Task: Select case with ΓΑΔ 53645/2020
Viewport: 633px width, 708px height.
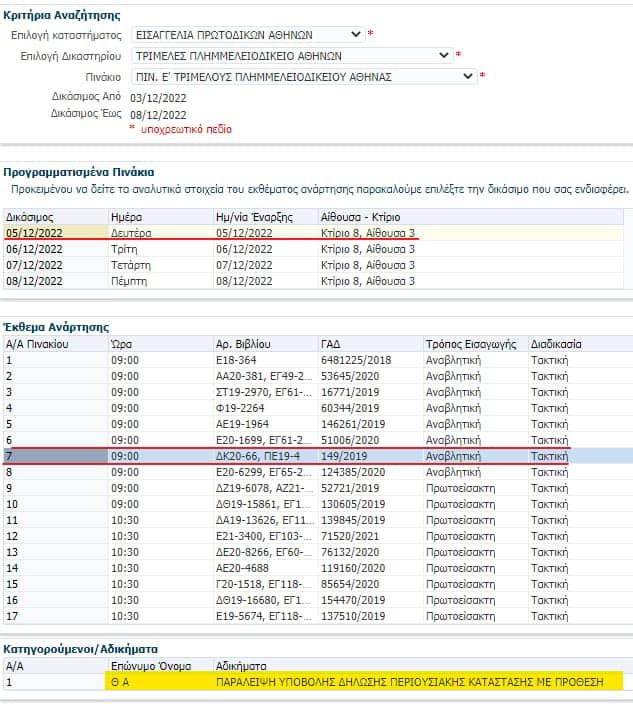Action: pyautogui.click(x=318, y=376)
